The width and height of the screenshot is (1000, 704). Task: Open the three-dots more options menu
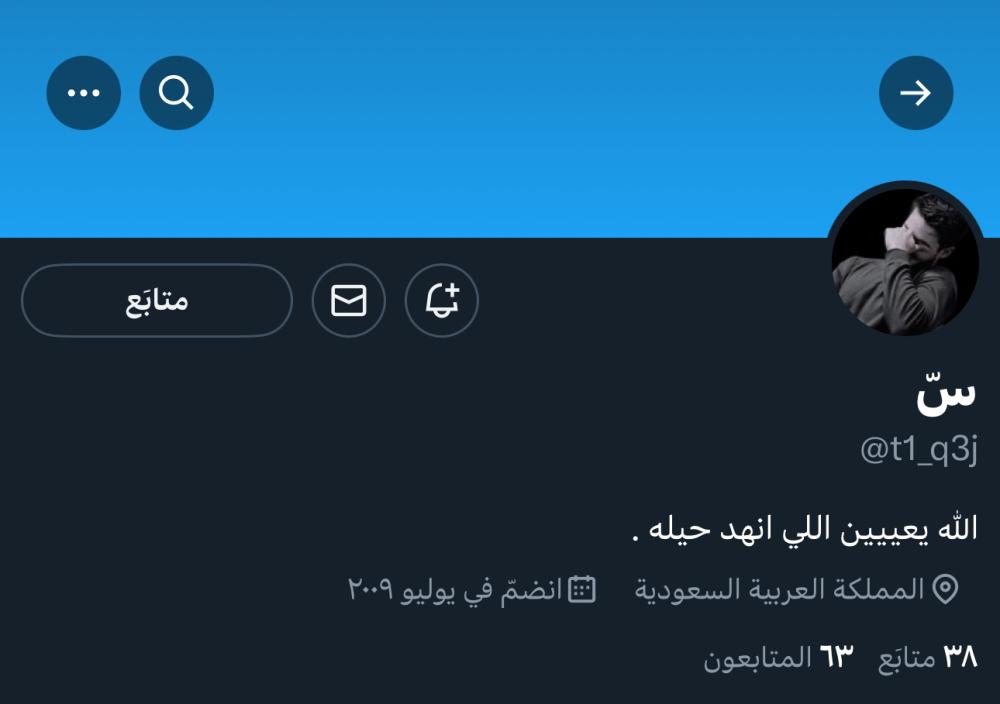[x=84, y=93]
